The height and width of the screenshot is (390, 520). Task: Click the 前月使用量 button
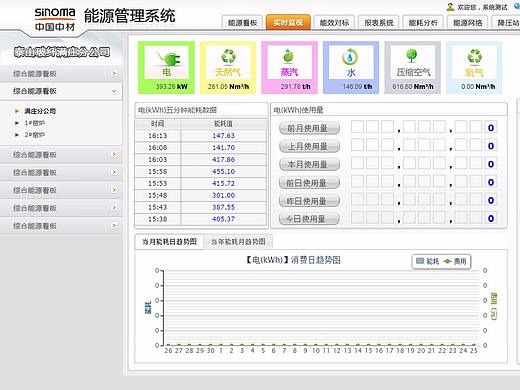coord(309,128)
